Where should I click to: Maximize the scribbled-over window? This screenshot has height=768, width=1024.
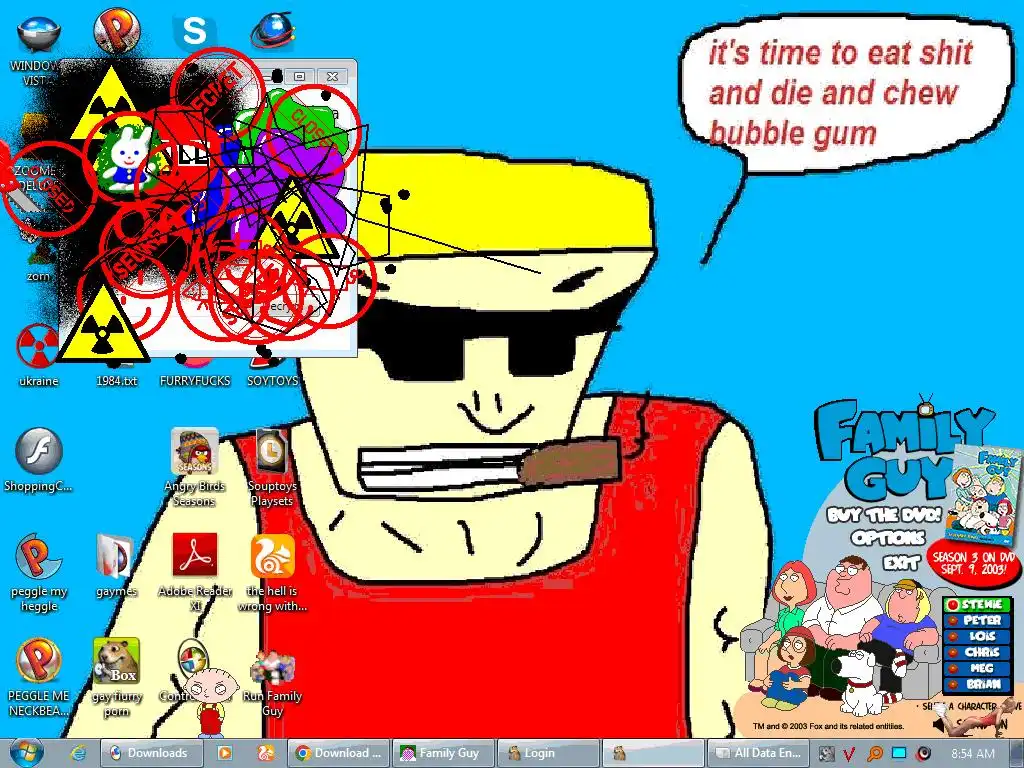tap(299, 76)
